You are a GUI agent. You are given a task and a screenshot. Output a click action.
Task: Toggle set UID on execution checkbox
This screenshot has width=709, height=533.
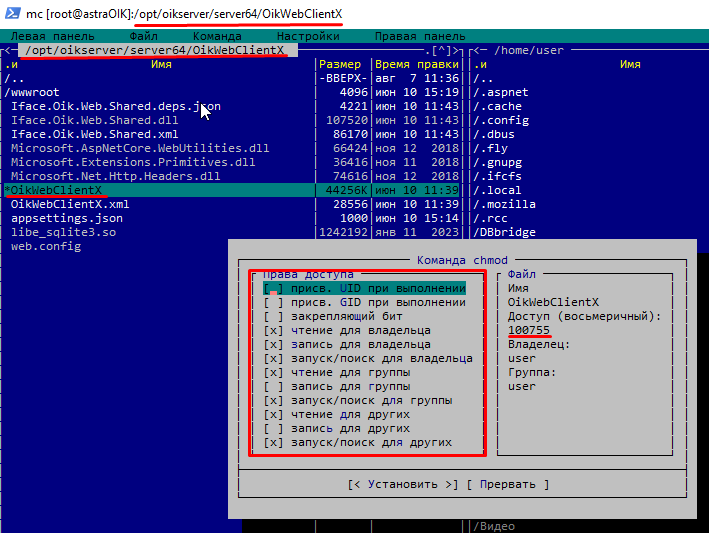[273, 288]
